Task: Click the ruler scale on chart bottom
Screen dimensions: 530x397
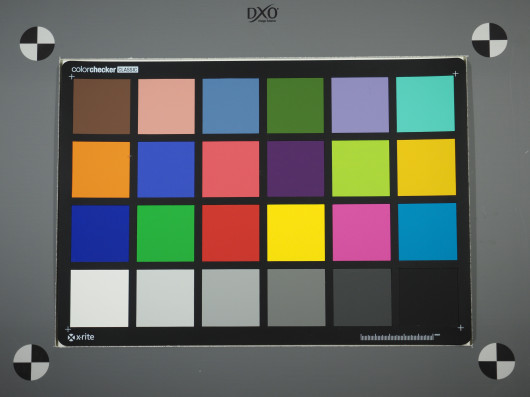Action: coord(400,337)
